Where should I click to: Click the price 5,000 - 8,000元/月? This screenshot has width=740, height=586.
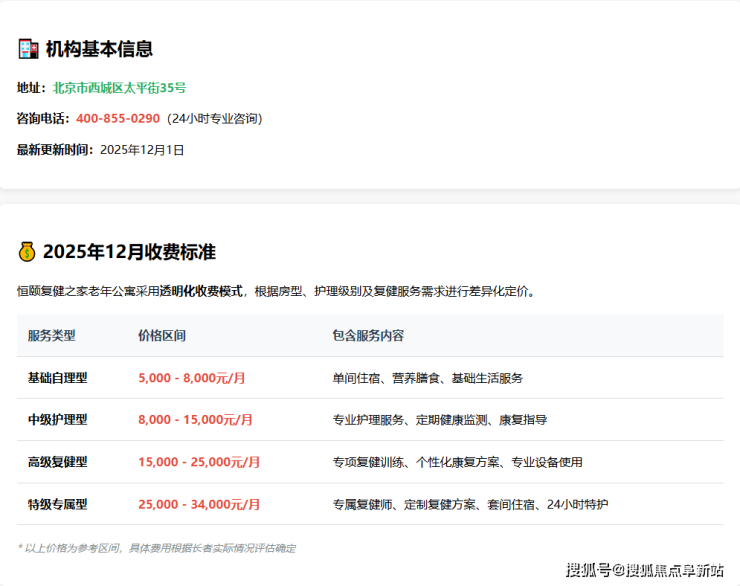192,378
